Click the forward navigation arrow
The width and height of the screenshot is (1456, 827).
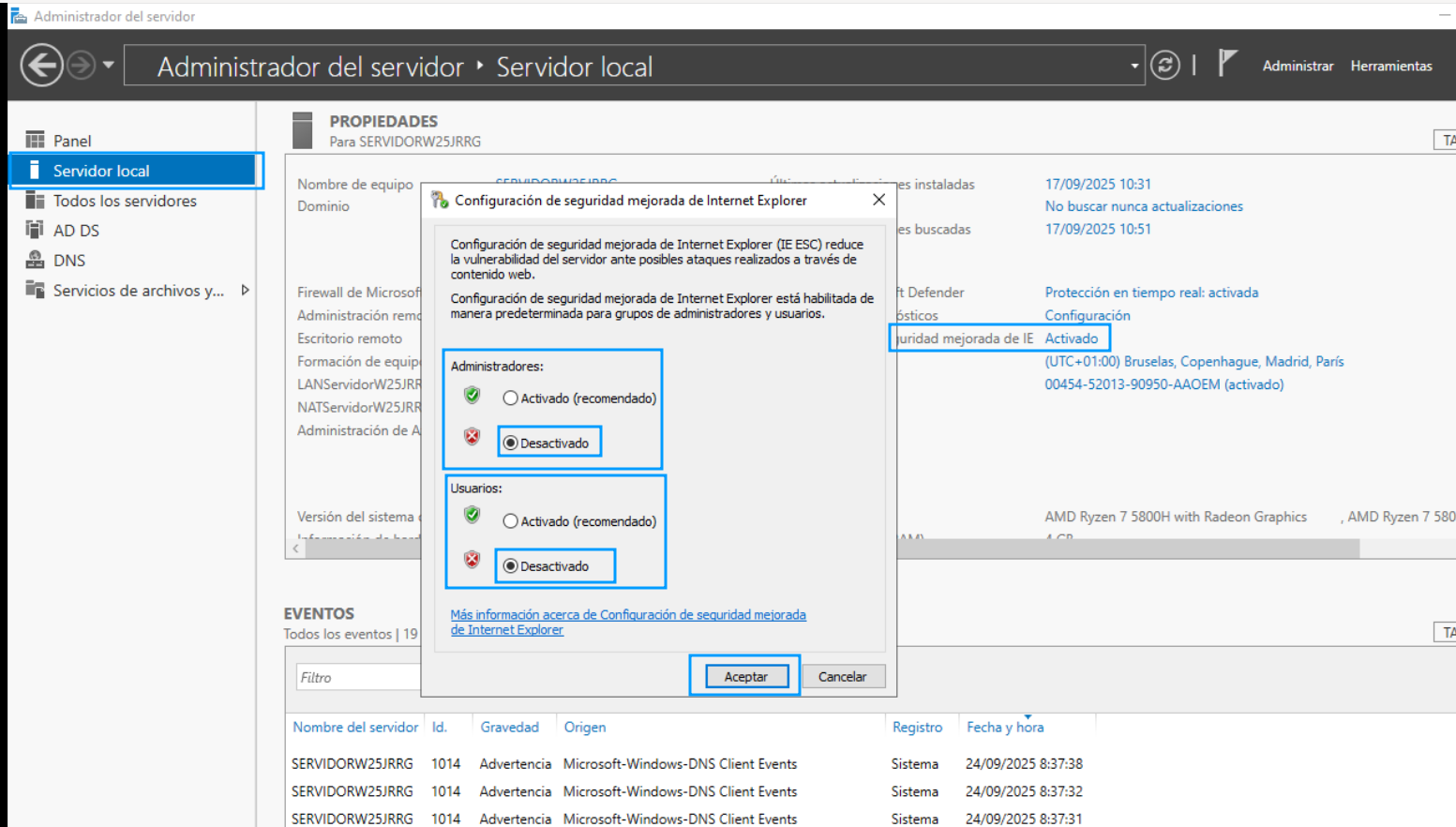pos(83,66)
